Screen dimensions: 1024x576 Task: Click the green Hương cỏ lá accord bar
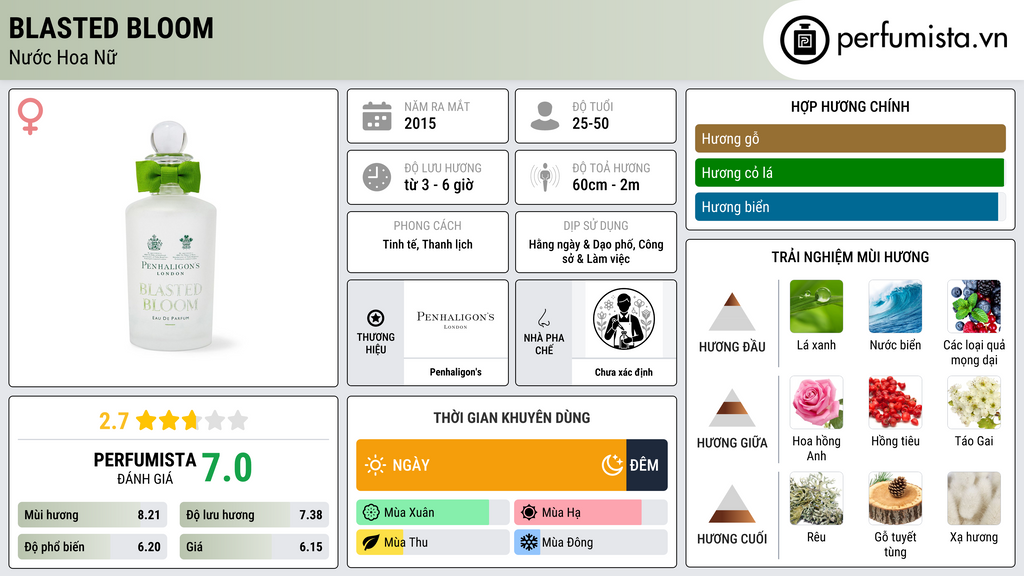pyautogui.click(x=849, y=172)
